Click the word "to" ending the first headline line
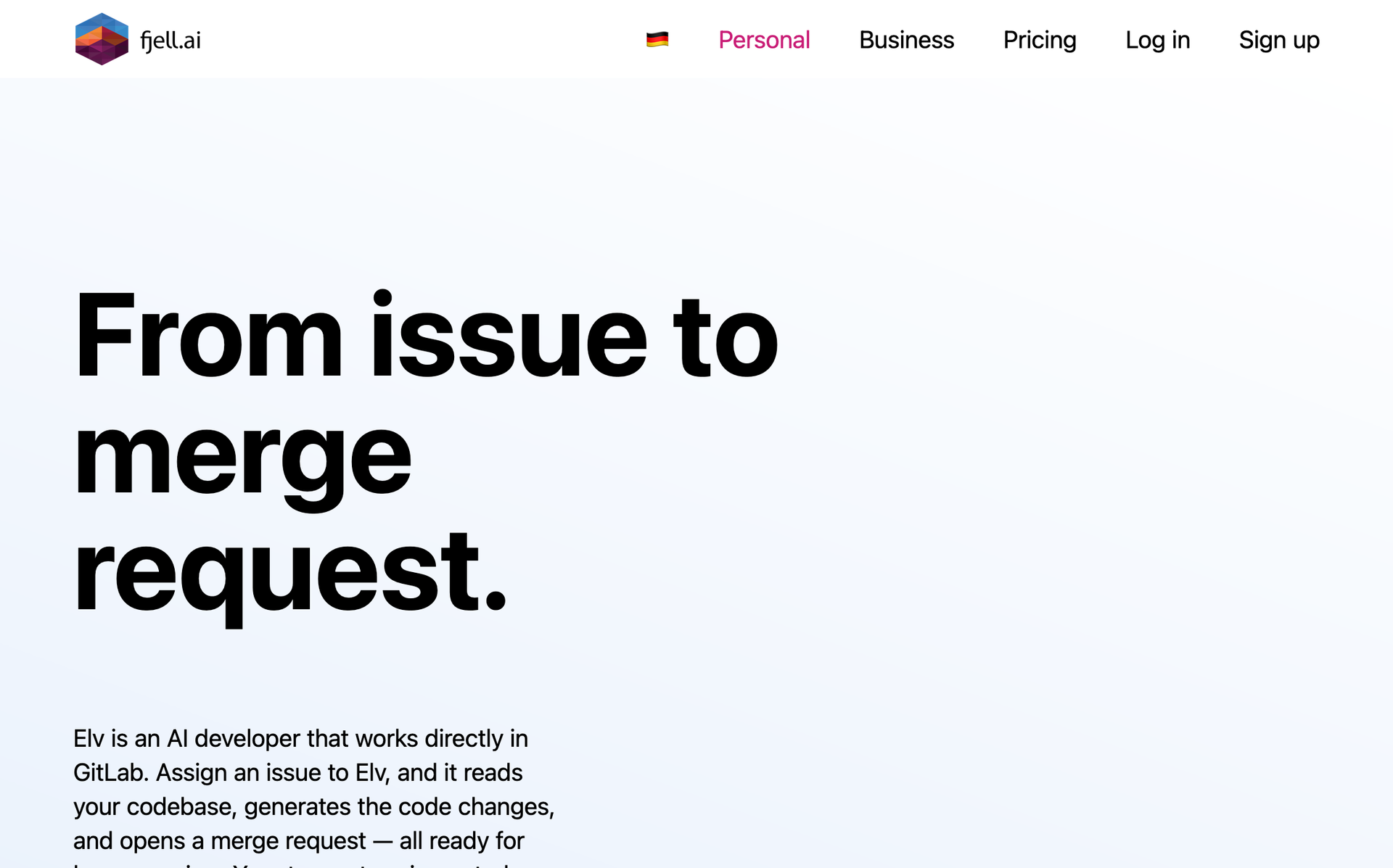 725,336
